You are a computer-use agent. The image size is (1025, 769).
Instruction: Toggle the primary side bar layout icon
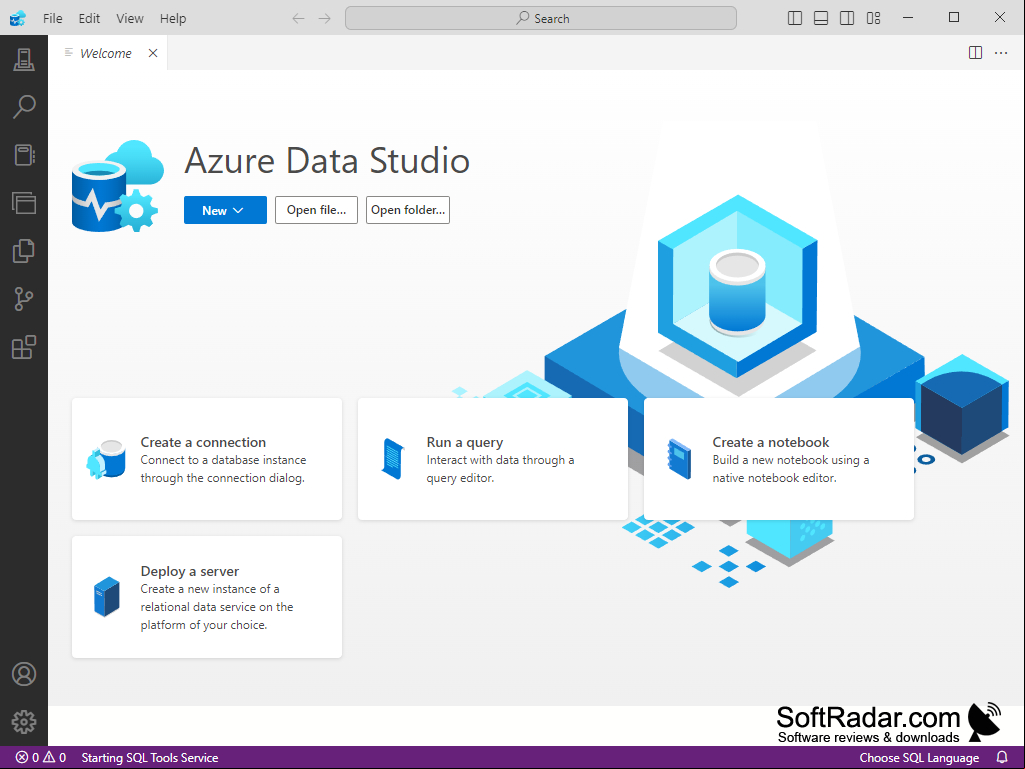click(795, 18)
